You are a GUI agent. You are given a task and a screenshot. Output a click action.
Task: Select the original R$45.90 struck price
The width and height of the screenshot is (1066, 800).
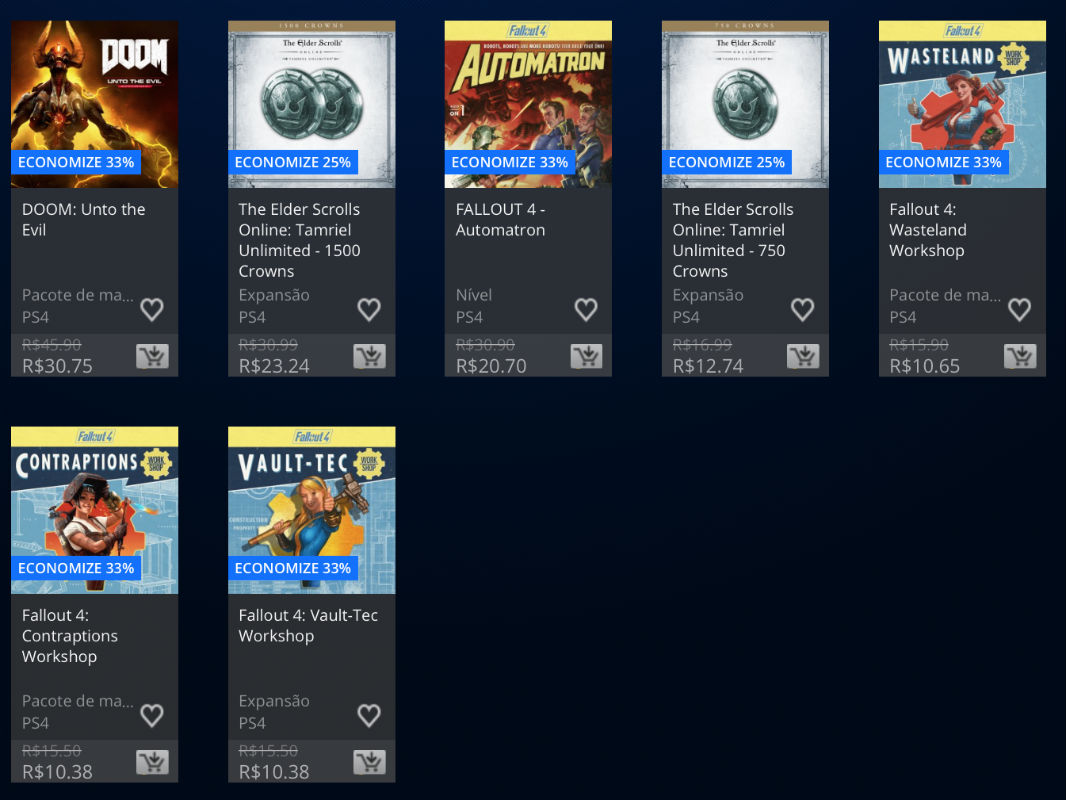[52, 345]
